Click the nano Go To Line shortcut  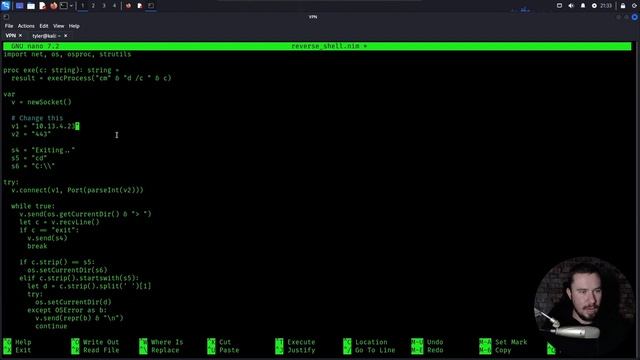click(369, 350)
